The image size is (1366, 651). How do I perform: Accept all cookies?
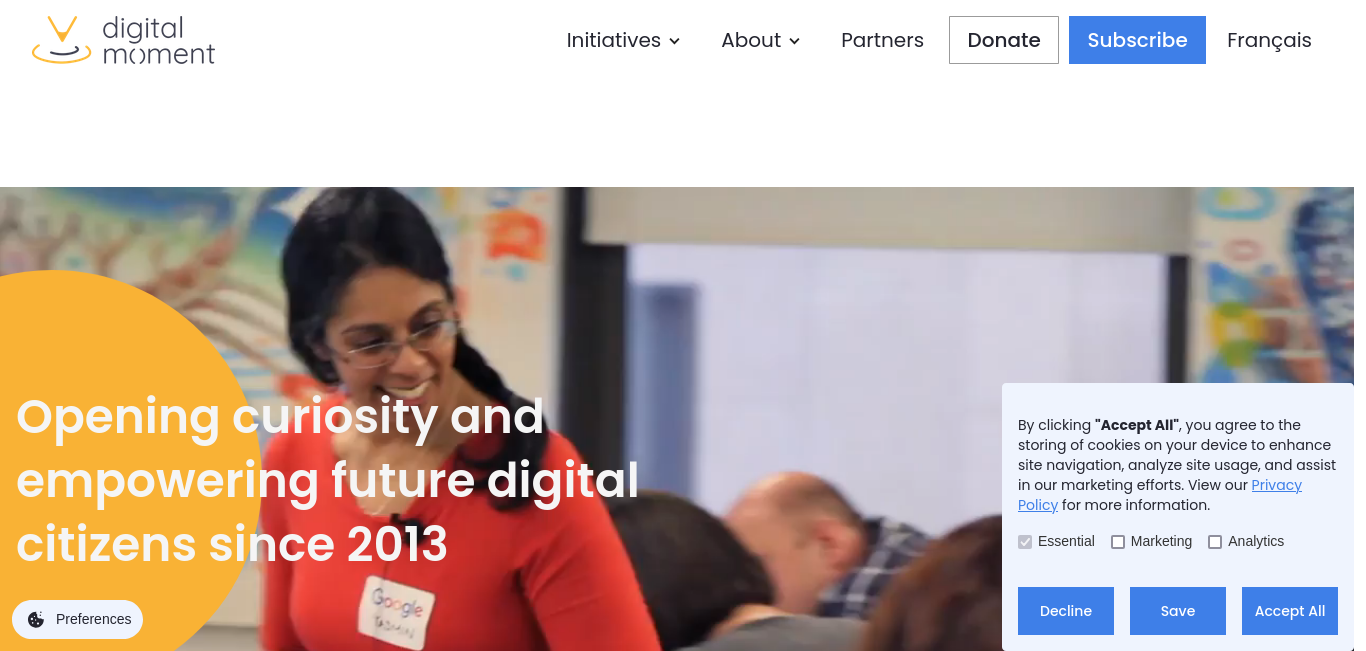(x=1290, y=611)
